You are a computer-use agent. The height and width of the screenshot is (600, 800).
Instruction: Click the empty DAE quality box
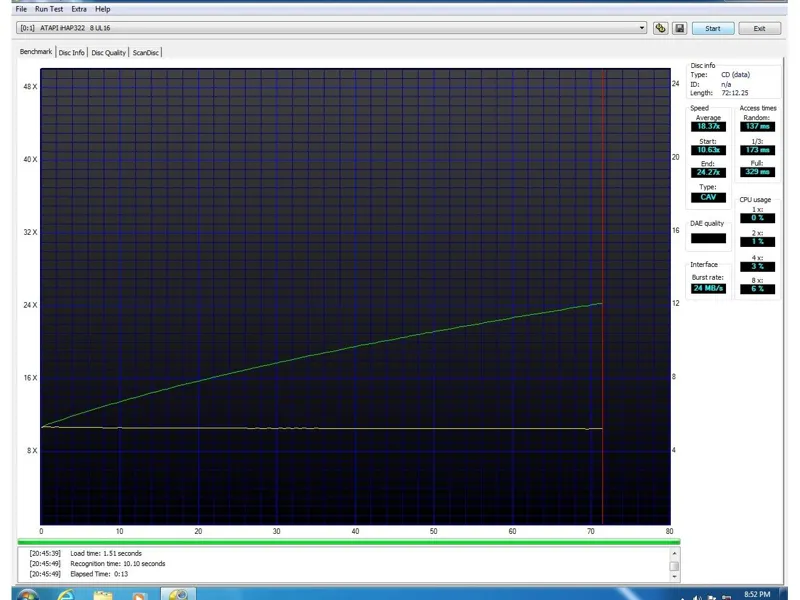pyautogui.click(x=708, y=238)
